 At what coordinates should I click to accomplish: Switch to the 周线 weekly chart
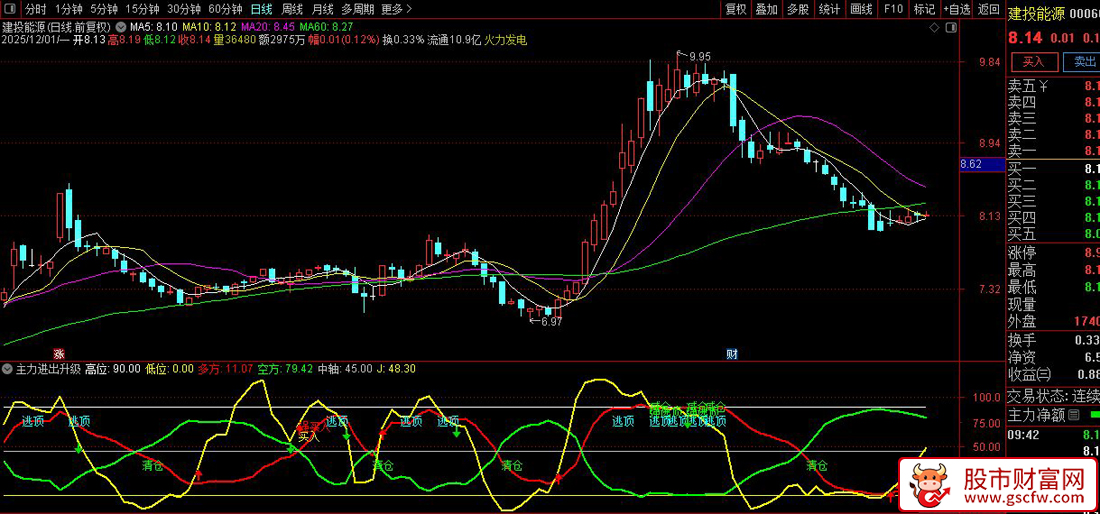pyautogui.click(x=292, y=10)
